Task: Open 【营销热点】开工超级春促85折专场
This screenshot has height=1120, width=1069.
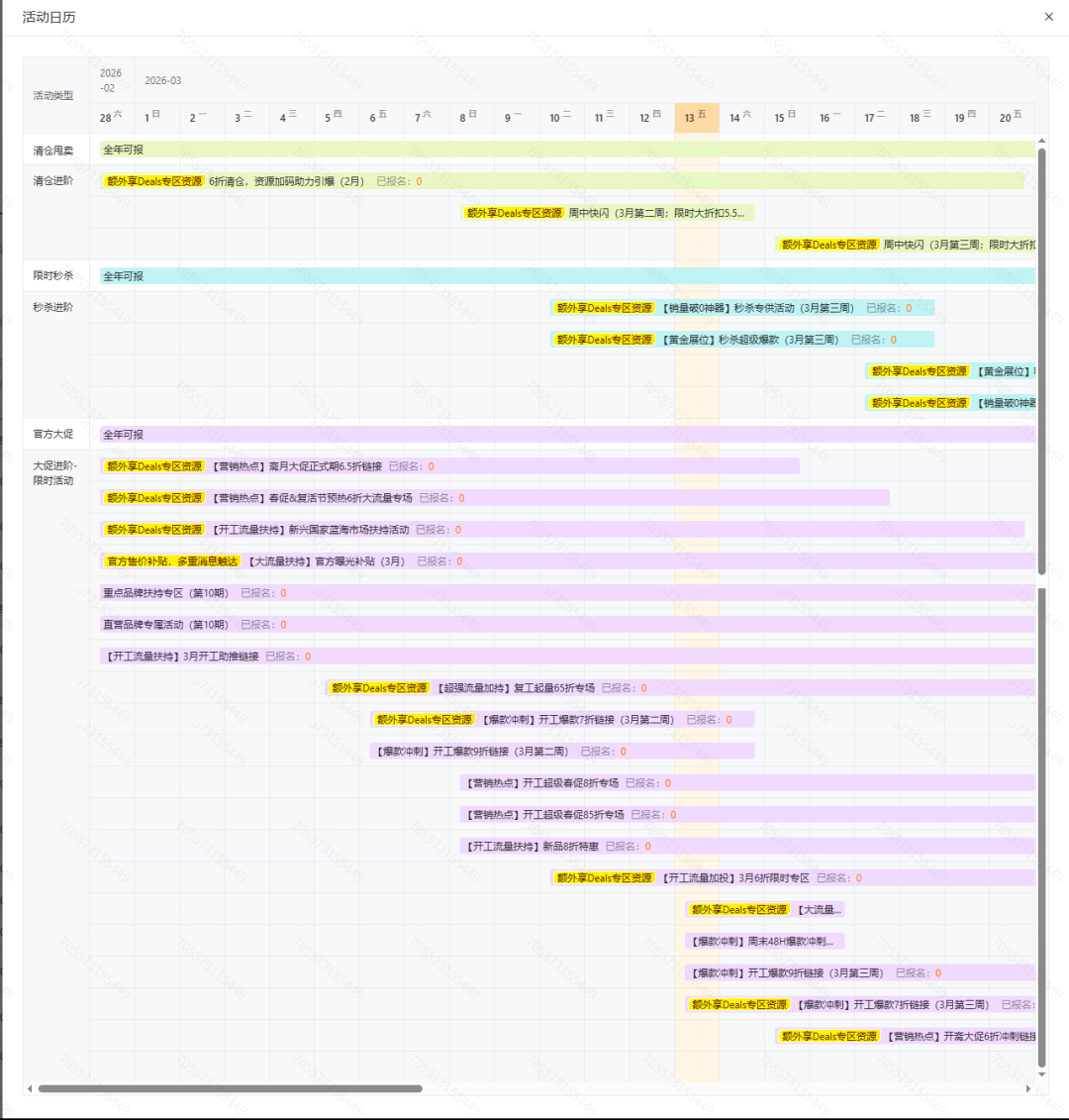Action: click(747, 814)
